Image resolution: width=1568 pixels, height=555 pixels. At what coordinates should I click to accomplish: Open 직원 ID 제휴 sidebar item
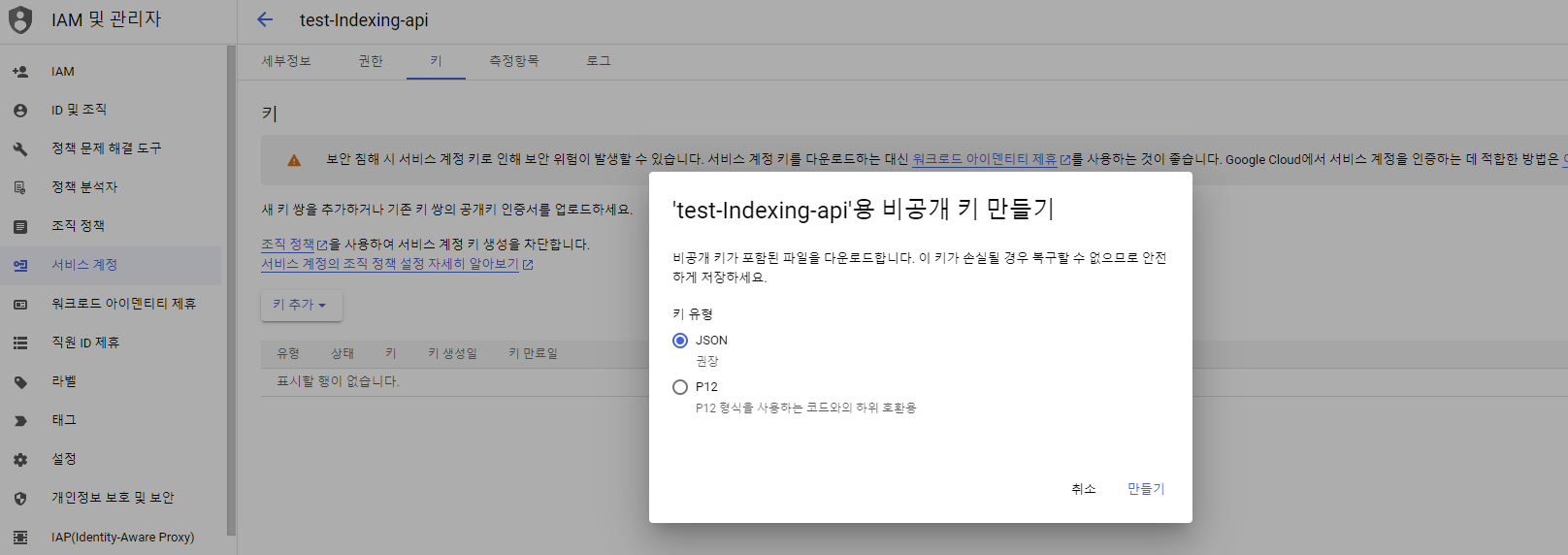point(111,343)
